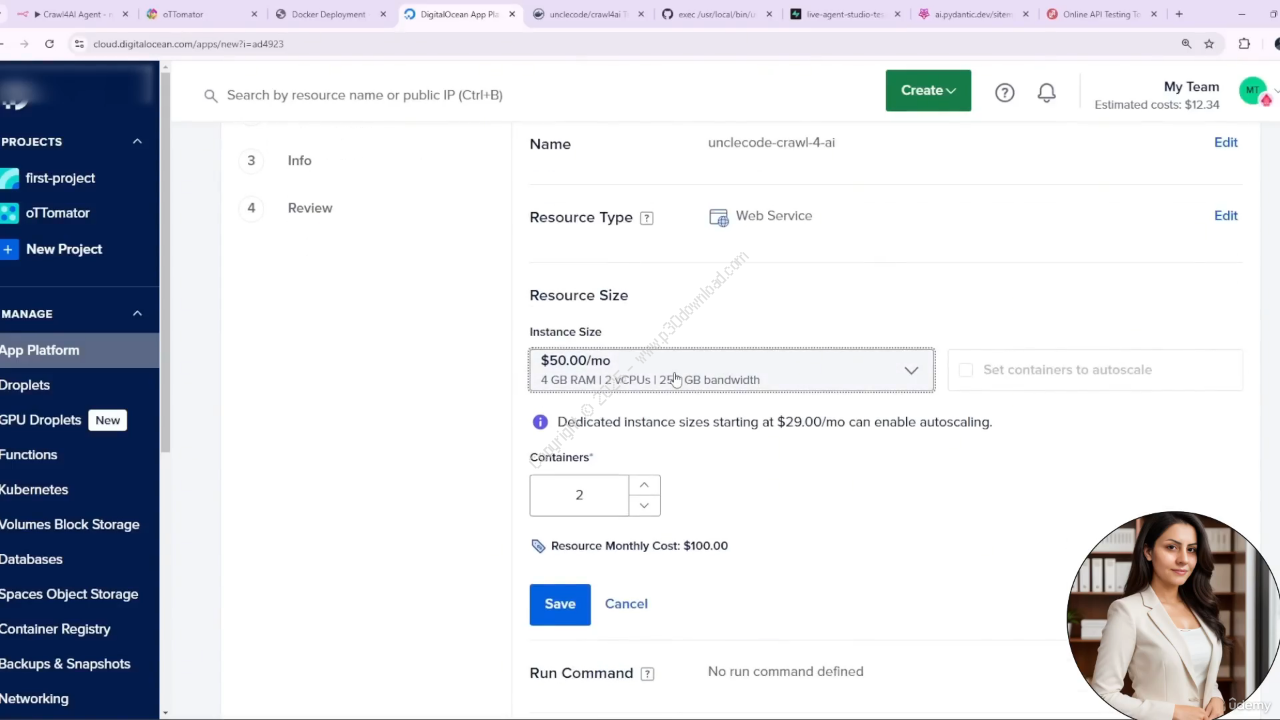This screenshot has width=1280, height=720.
Task: Click the New Project plus icon
Action: (9, 249)
